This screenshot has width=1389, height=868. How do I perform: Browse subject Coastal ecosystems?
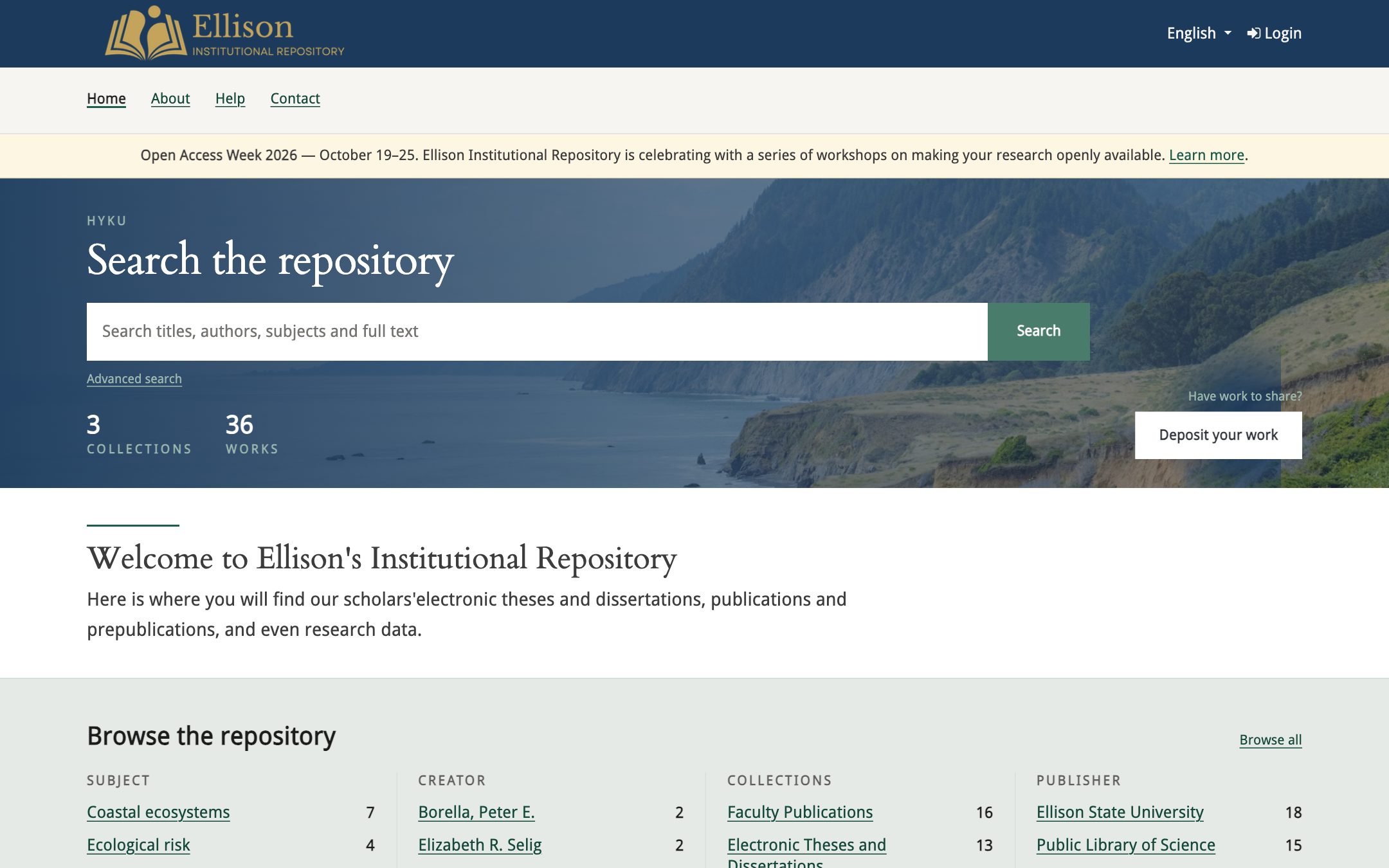coord(158,812)
